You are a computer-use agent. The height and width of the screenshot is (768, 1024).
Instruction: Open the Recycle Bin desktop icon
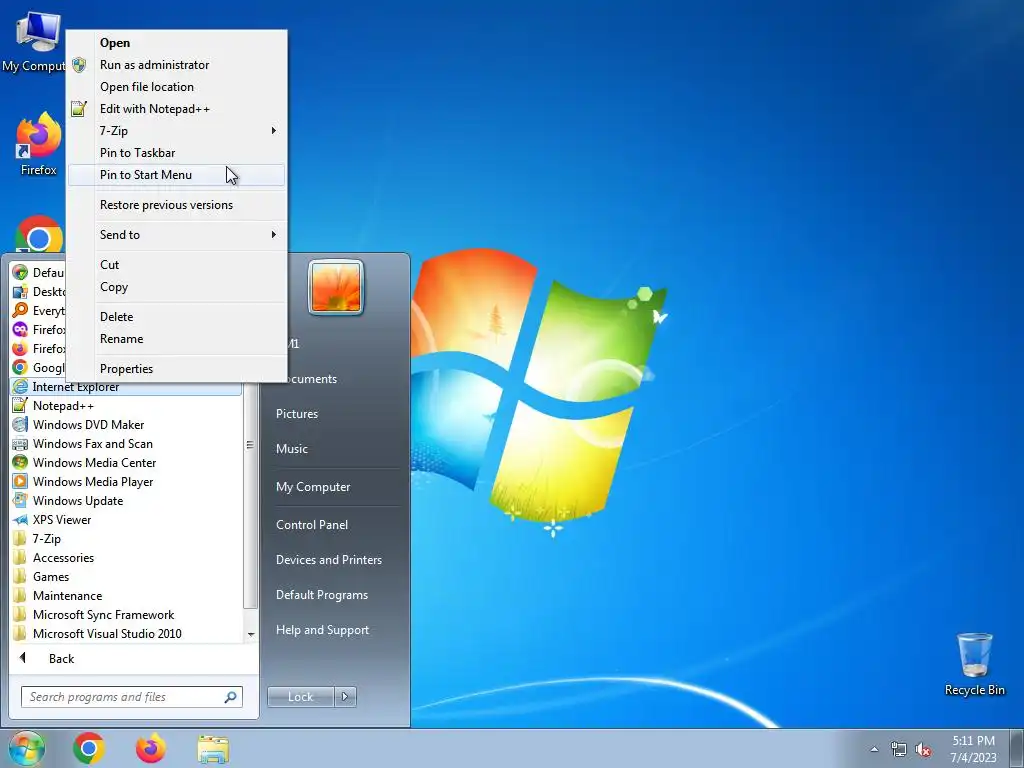974,664
